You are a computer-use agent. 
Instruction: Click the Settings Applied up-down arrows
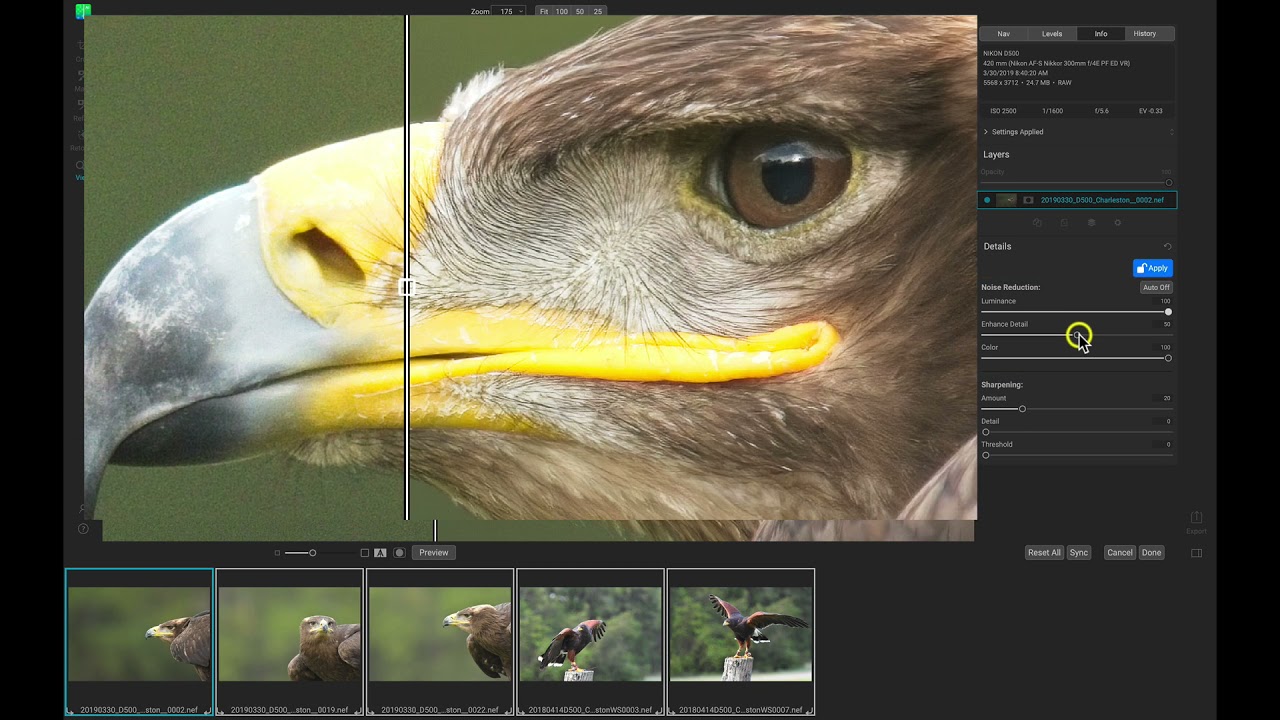click(1171, 132)
